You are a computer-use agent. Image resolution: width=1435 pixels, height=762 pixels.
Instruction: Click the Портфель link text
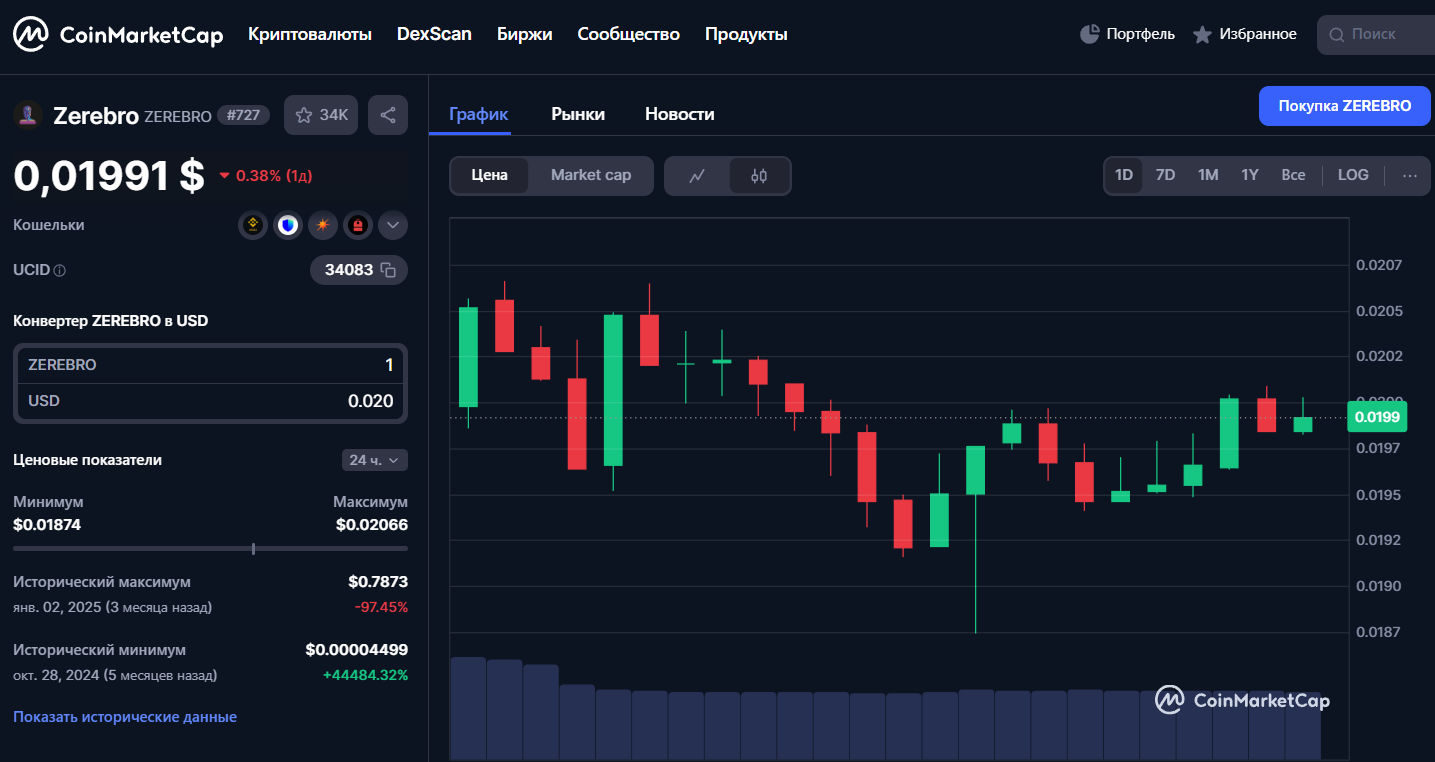1140,34
